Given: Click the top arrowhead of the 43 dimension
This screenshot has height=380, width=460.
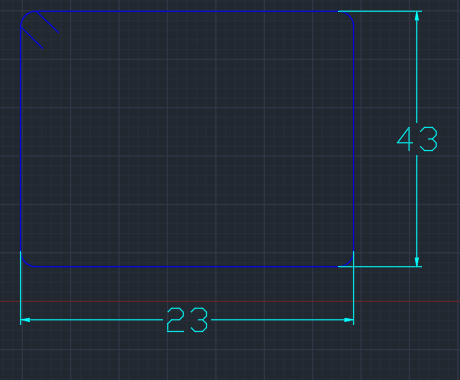Looking at the screenshot, I should click(417, 16).
